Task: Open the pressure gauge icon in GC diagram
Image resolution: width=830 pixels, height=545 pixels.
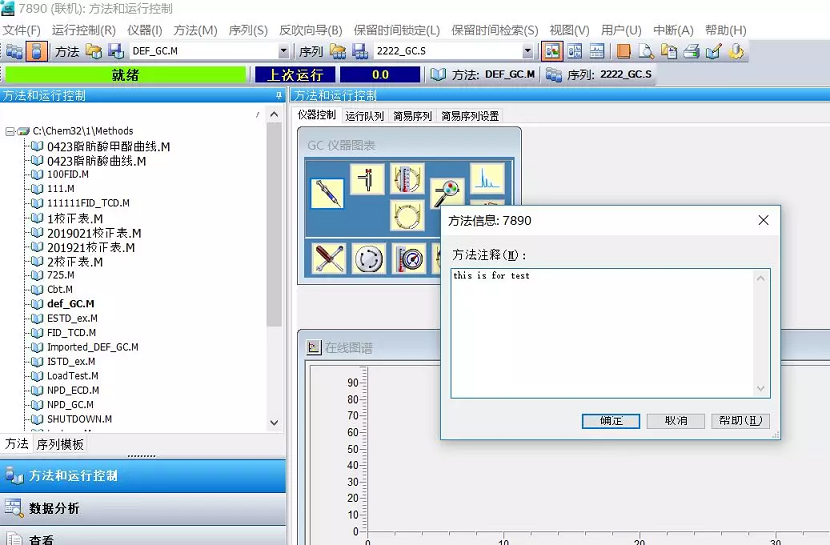Action: 409,258
